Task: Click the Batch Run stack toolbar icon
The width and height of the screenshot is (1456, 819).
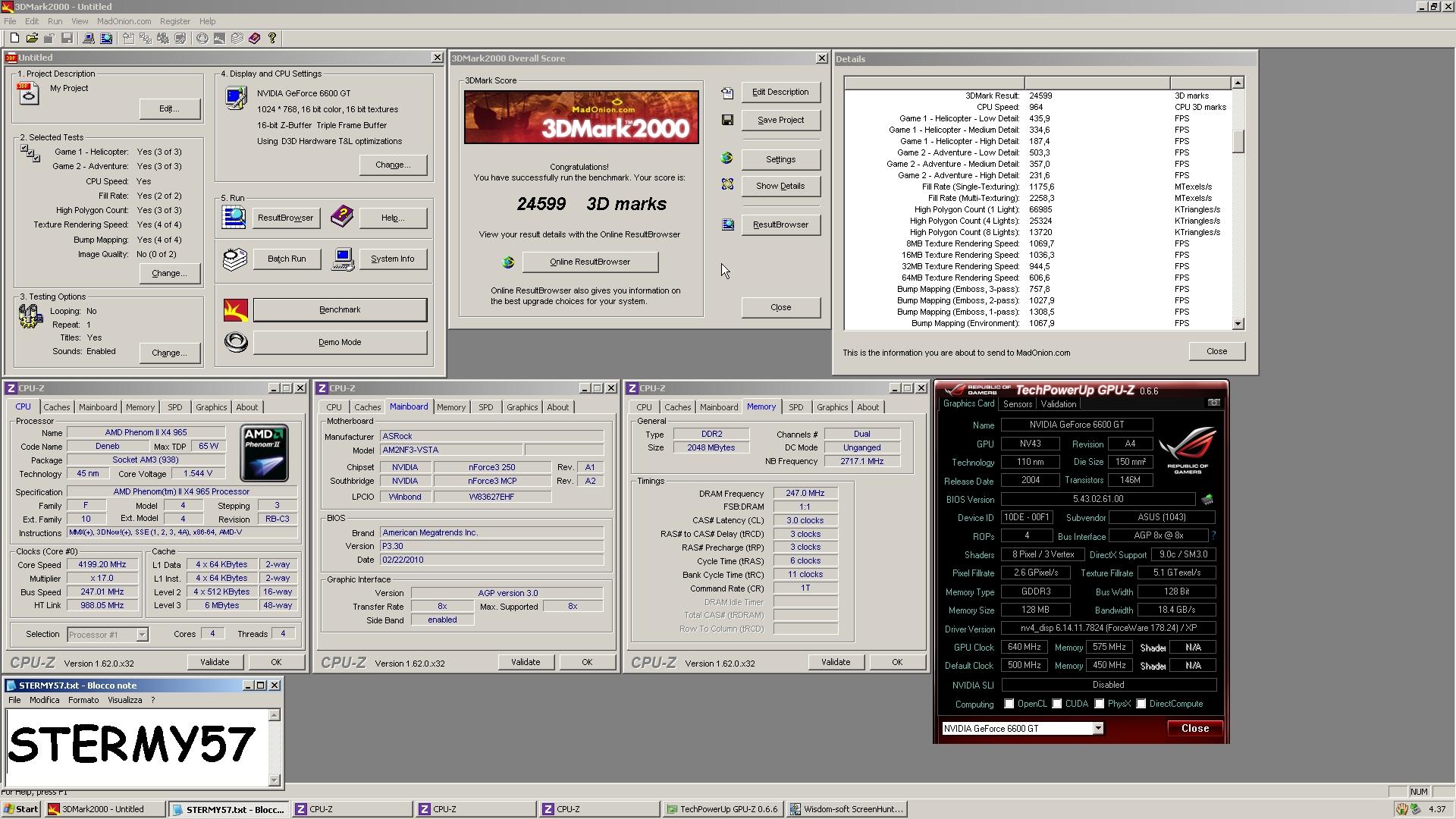Action: point(237,38)
